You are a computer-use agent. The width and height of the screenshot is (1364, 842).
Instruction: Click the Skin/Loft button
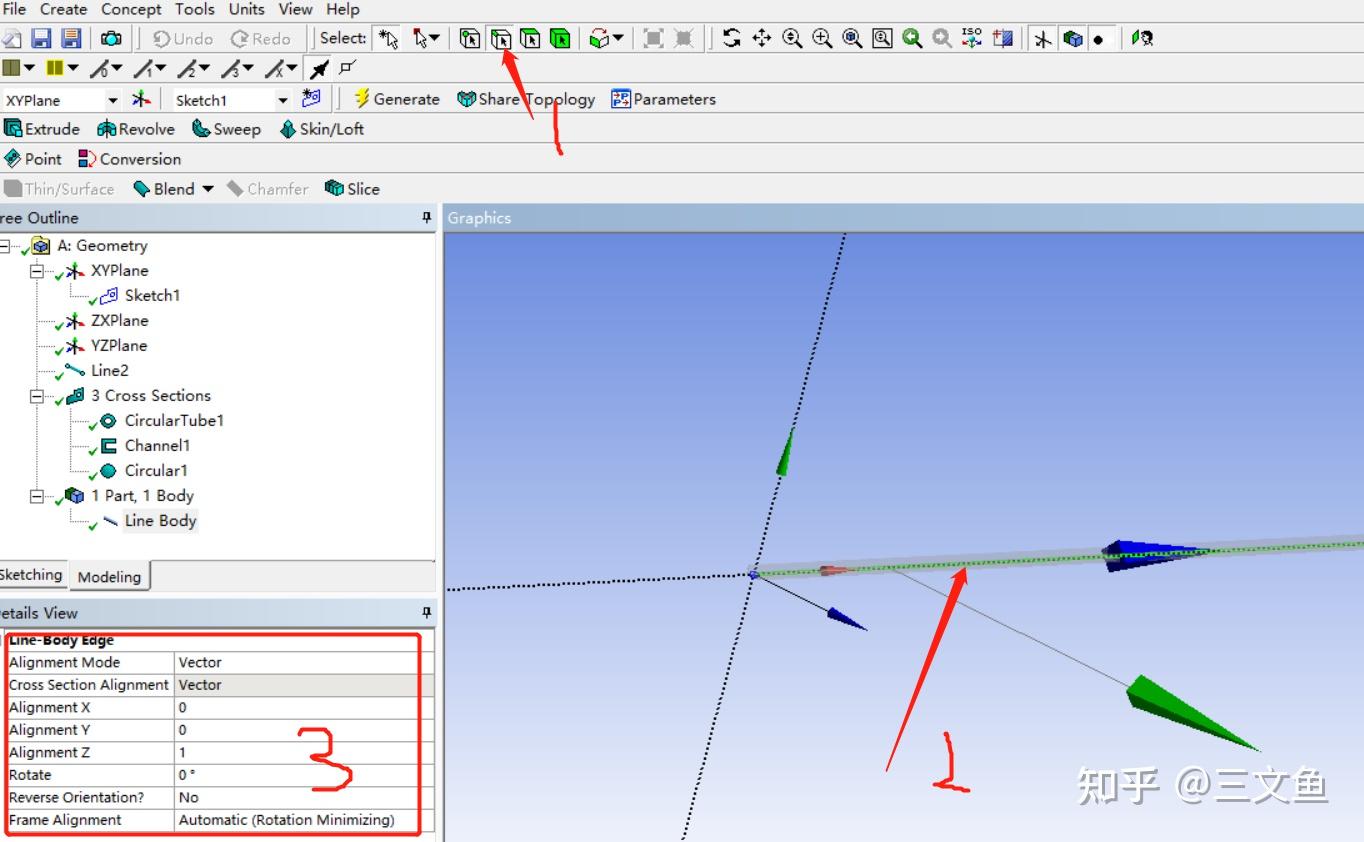point(321,129)
